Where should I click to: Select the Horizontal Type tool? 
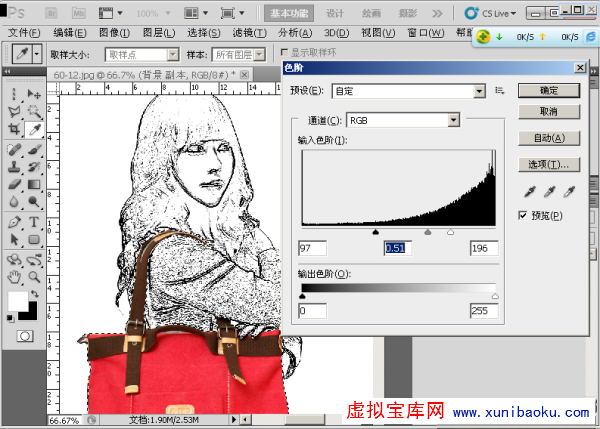(x=33, y=222)
